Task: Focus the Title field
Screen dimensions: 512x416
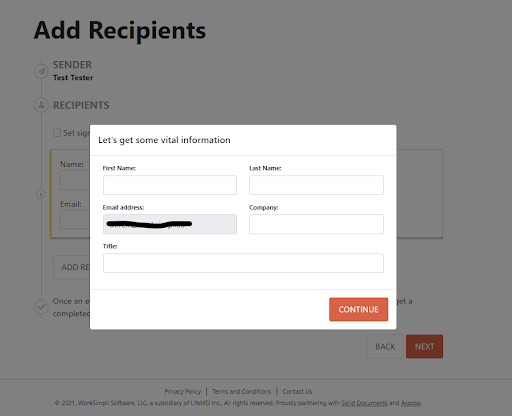Action: 243,263
